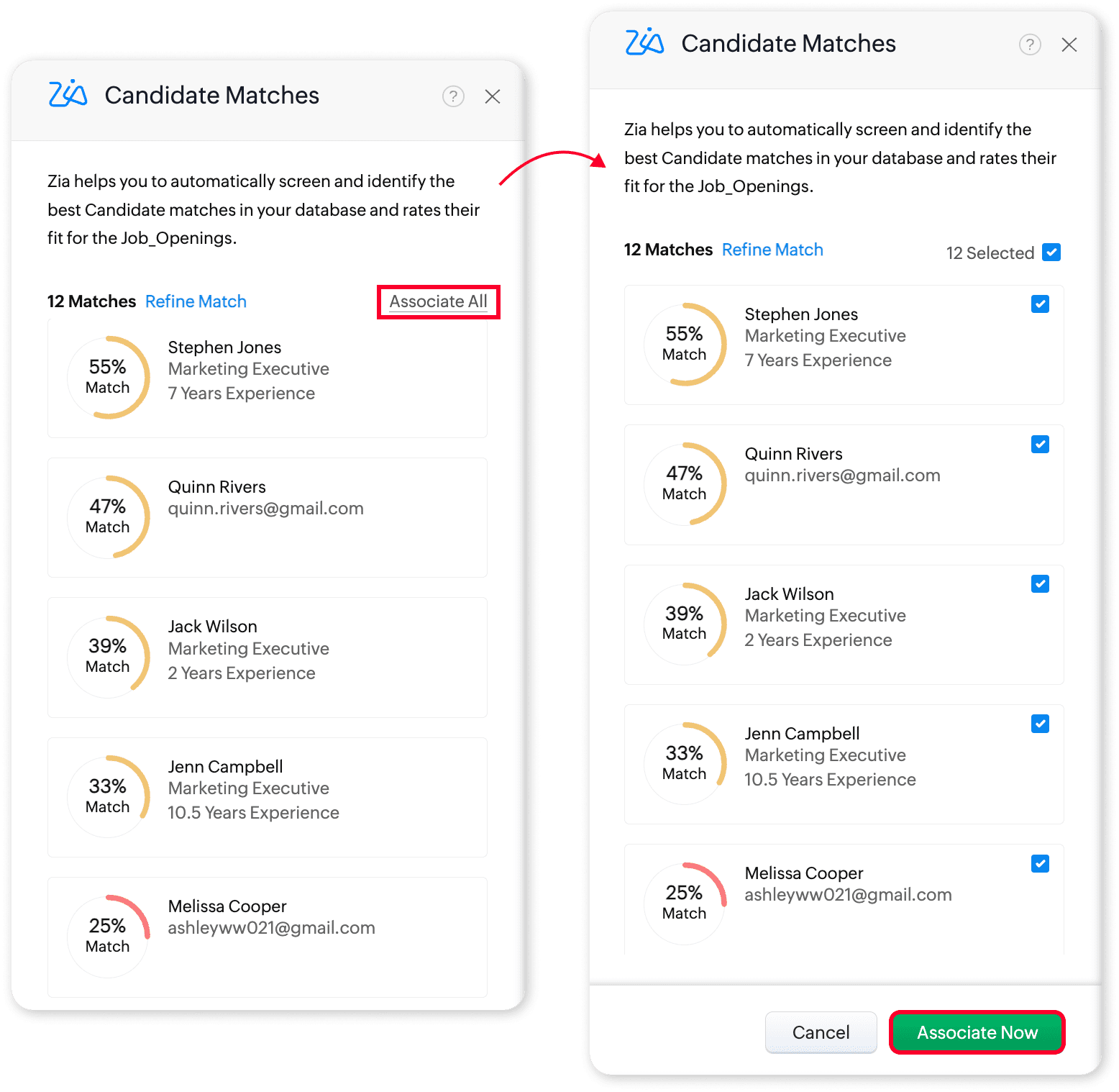
Task: Open help icon in right panel header
Action: pyautogui.click(x=1030, y=45)
